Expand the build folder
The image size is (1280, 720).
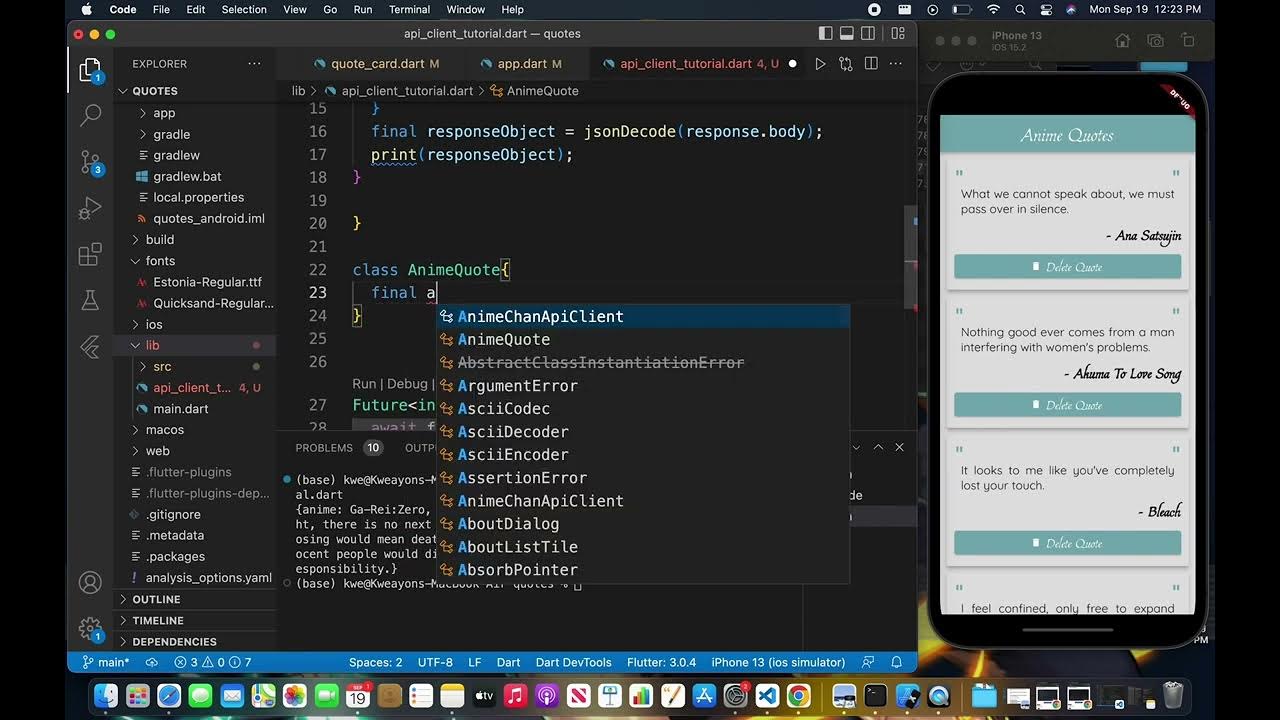(159, 239)
